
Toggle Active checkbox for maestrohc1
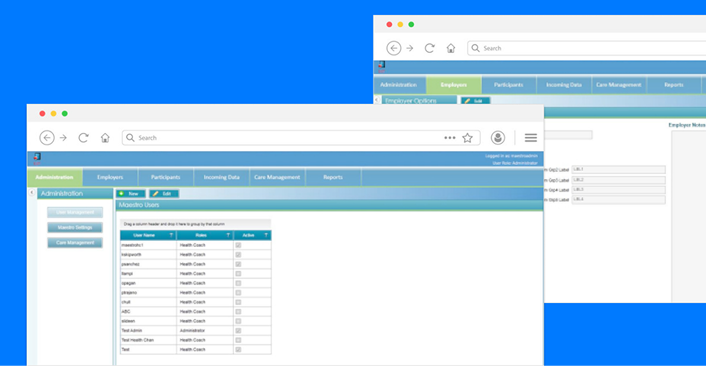(238, 245)
